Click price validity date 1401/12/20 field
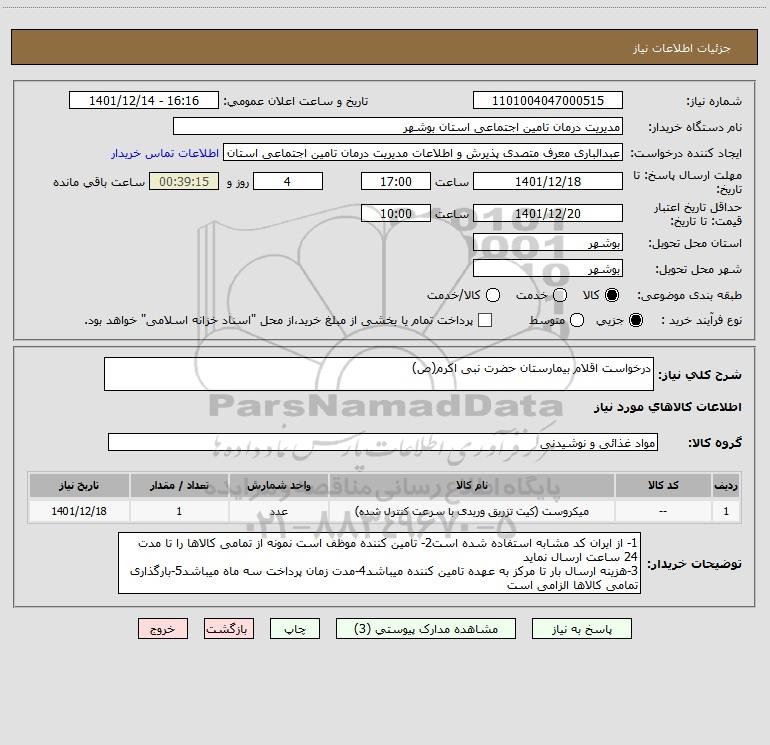 point(548,213)
